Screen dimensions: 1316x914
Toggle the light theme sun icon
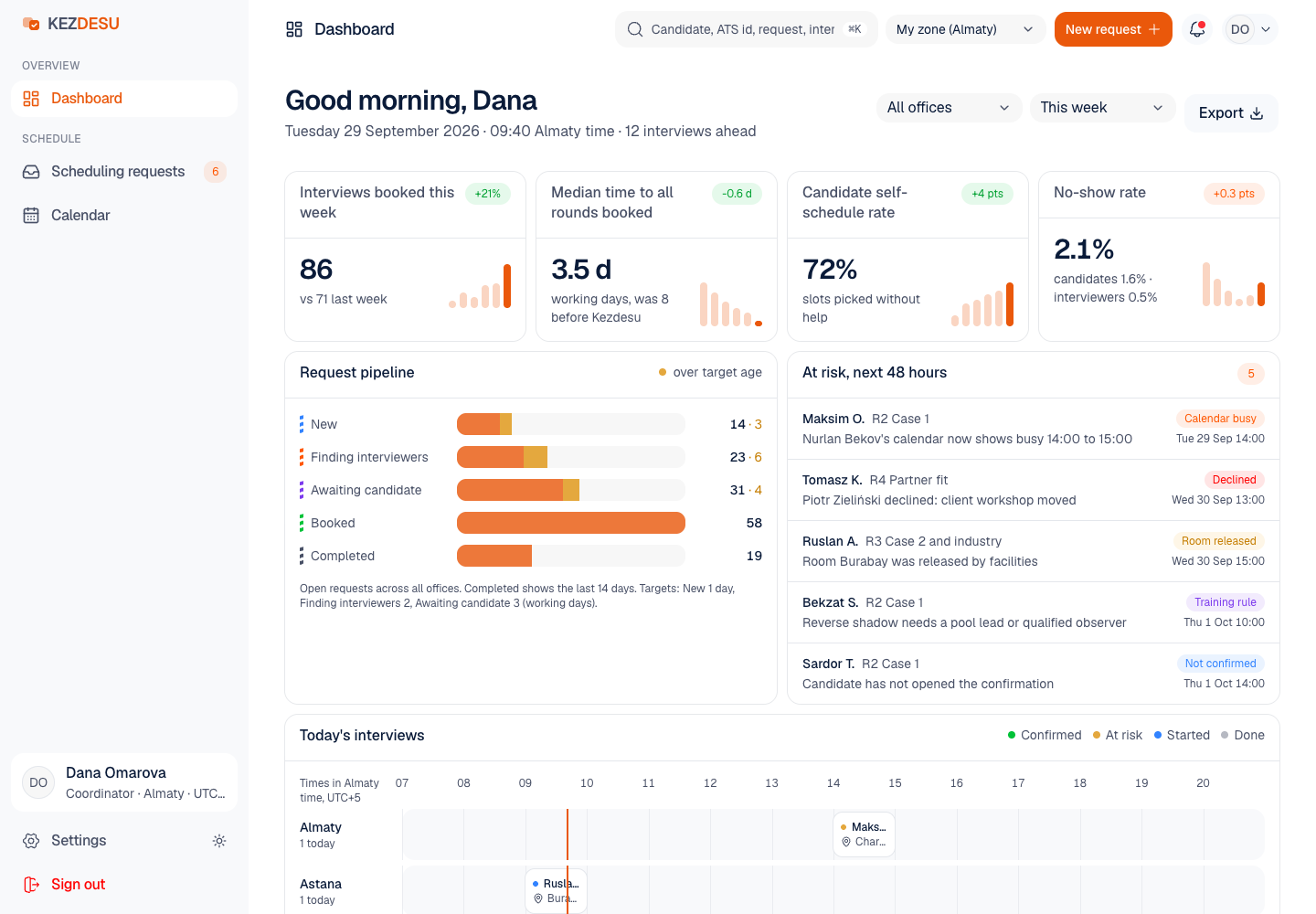click(x=219, y=841)
